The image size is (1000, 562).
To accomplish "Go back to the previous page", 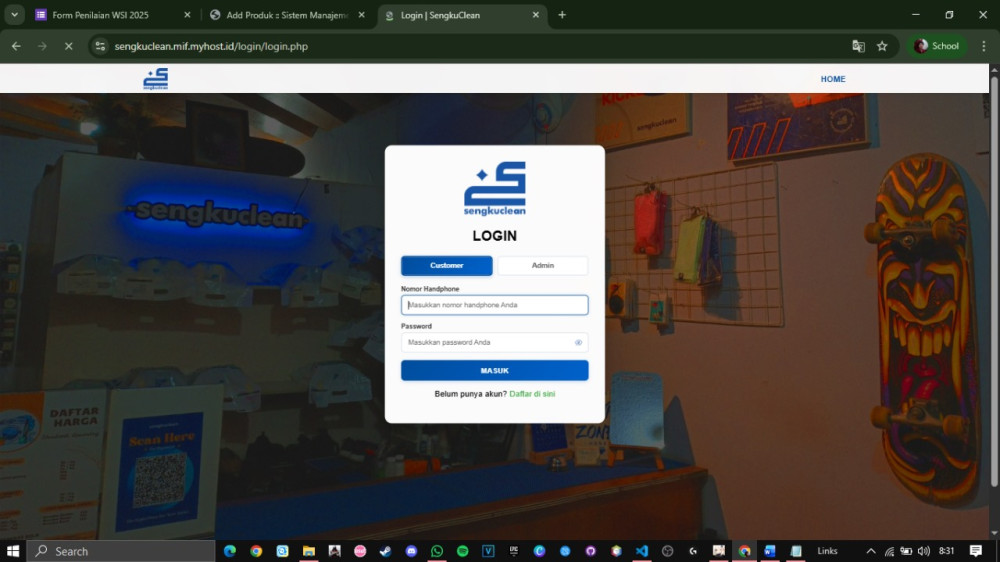I will click(16, 46).
